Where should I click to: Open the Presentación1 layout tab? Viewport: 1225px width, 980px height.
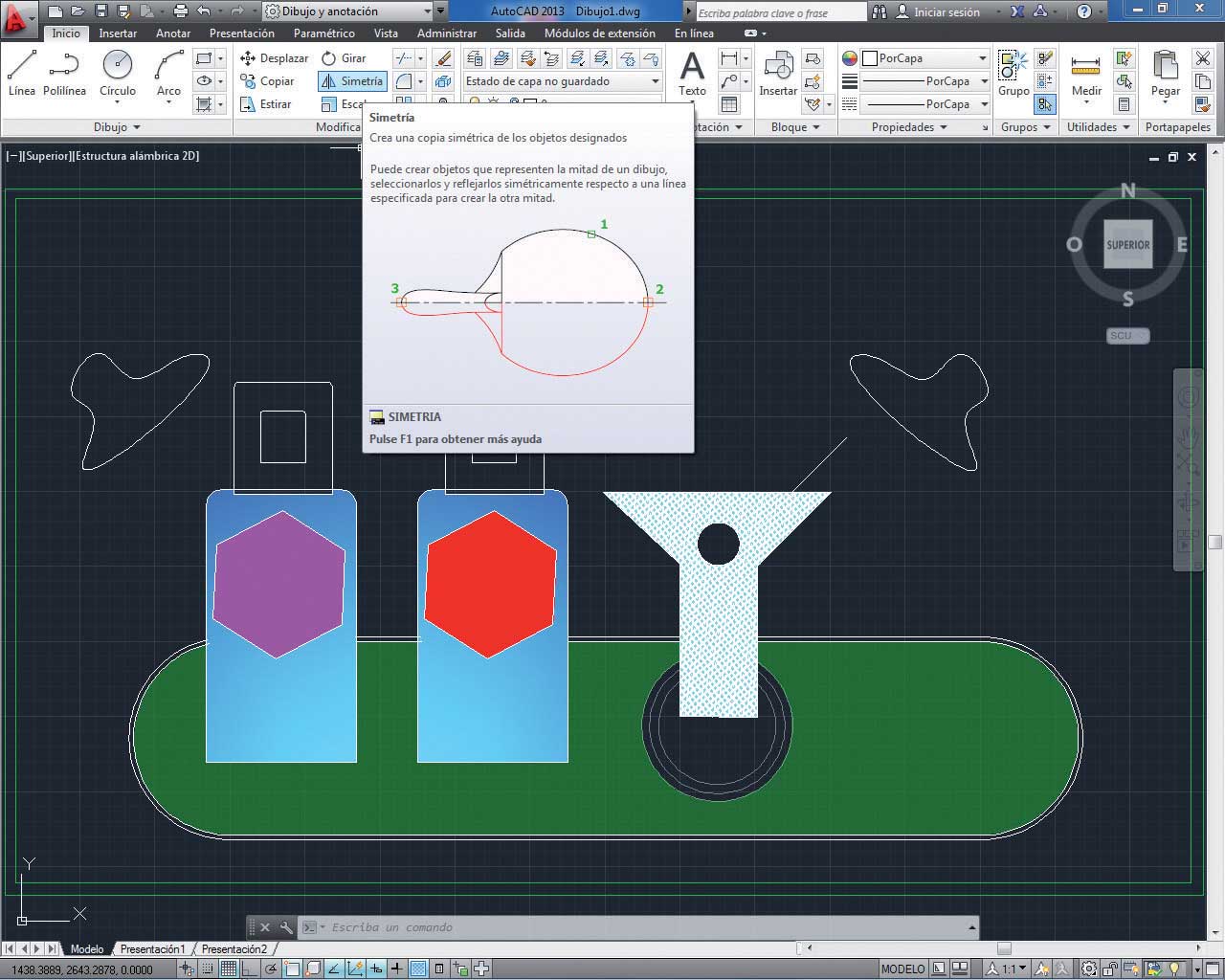coord(152,949)
